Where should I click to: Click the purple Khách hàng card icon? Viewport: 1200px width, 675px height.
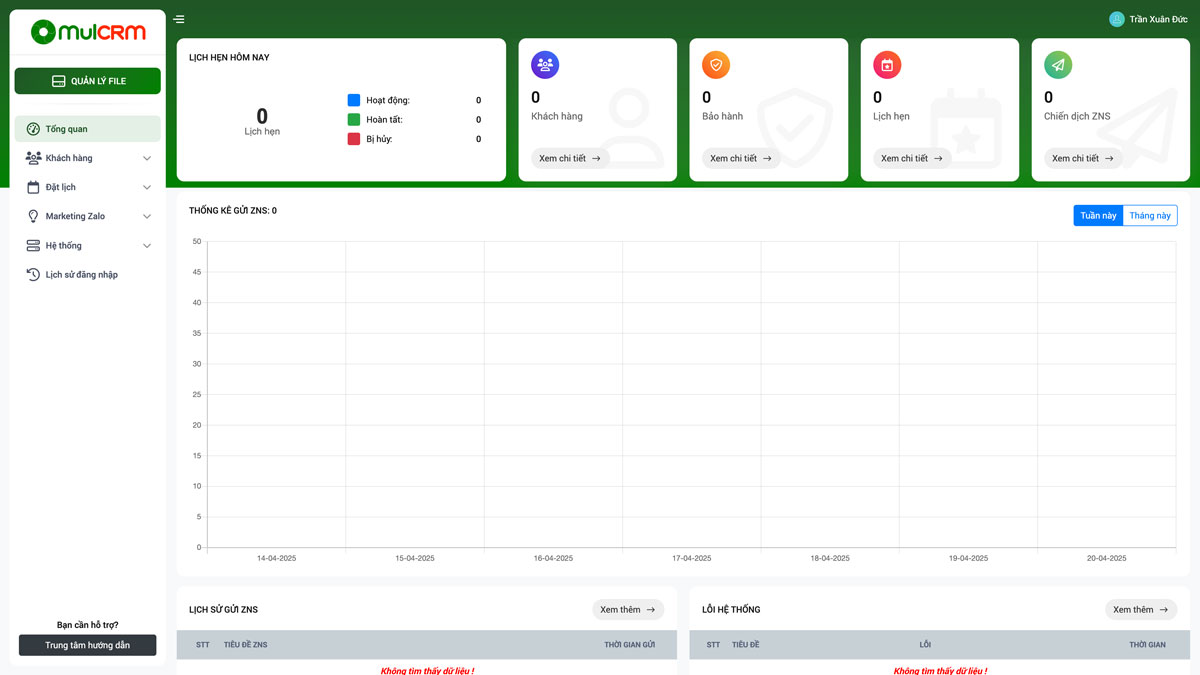(545, 65)
